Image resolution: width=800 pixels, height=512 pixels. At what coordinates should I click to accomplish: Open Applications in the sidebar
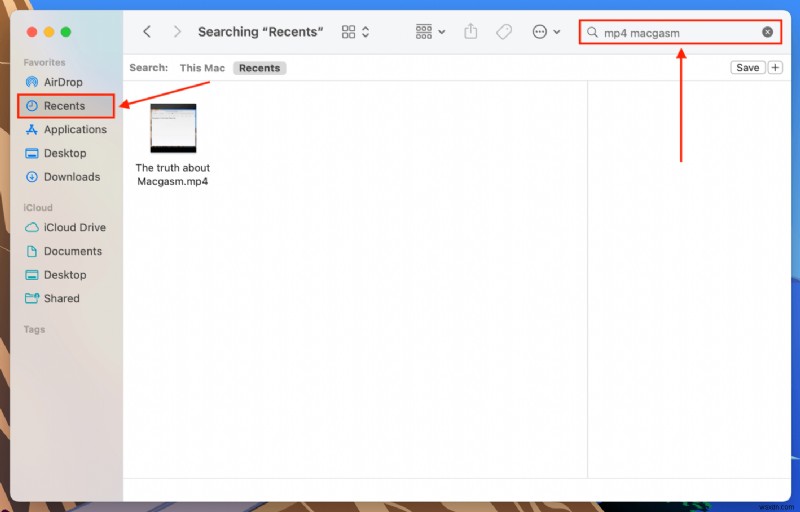(x=65, y=130)
